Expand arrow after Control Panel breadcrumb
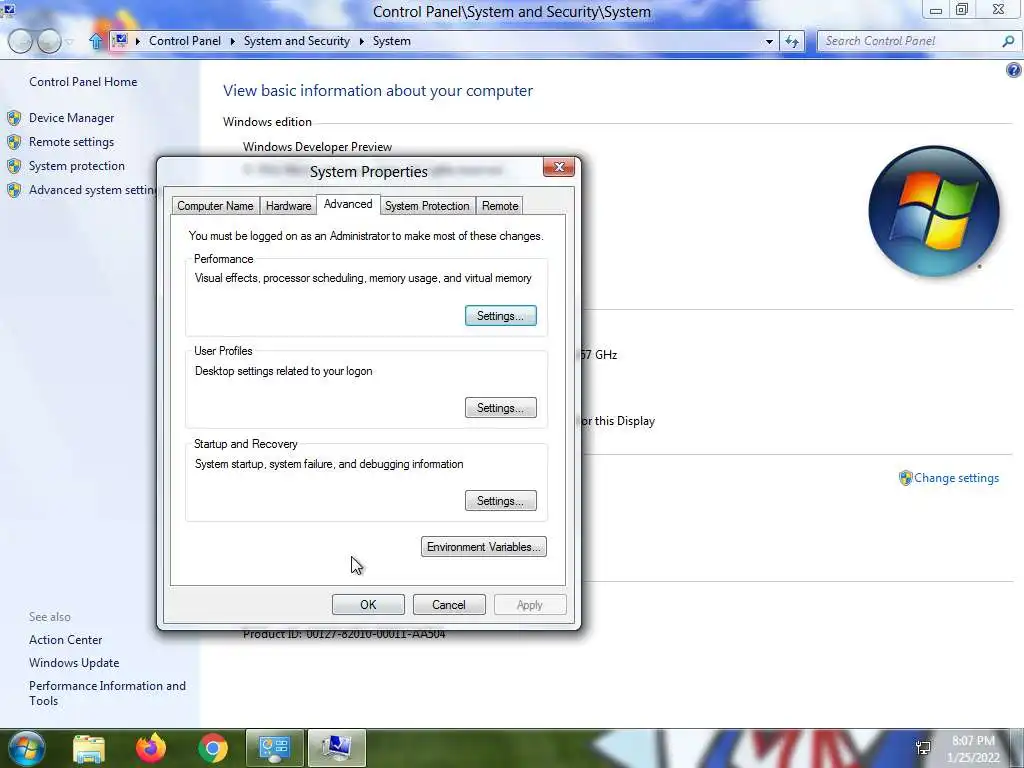This screenshot has width=1024, height=768. (x=232, y=41)
